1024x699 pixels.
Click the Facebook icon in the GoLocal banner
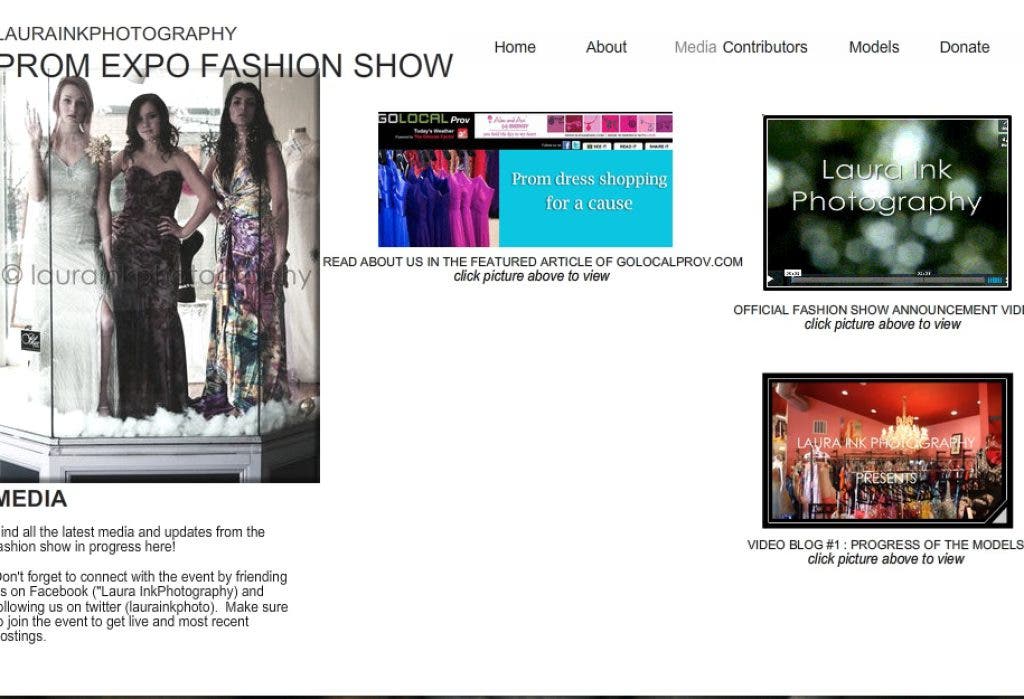pos(566,145)
